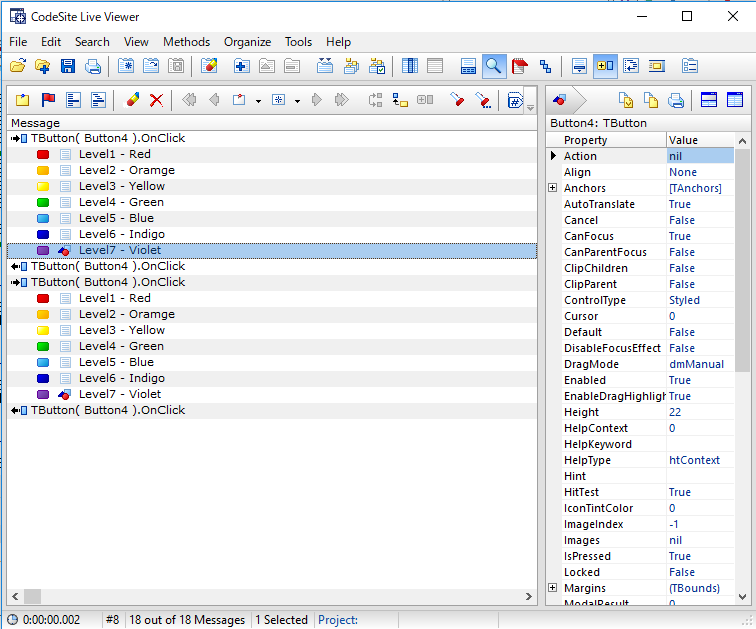
Task: Open the Tools menu
Action: 298,42
